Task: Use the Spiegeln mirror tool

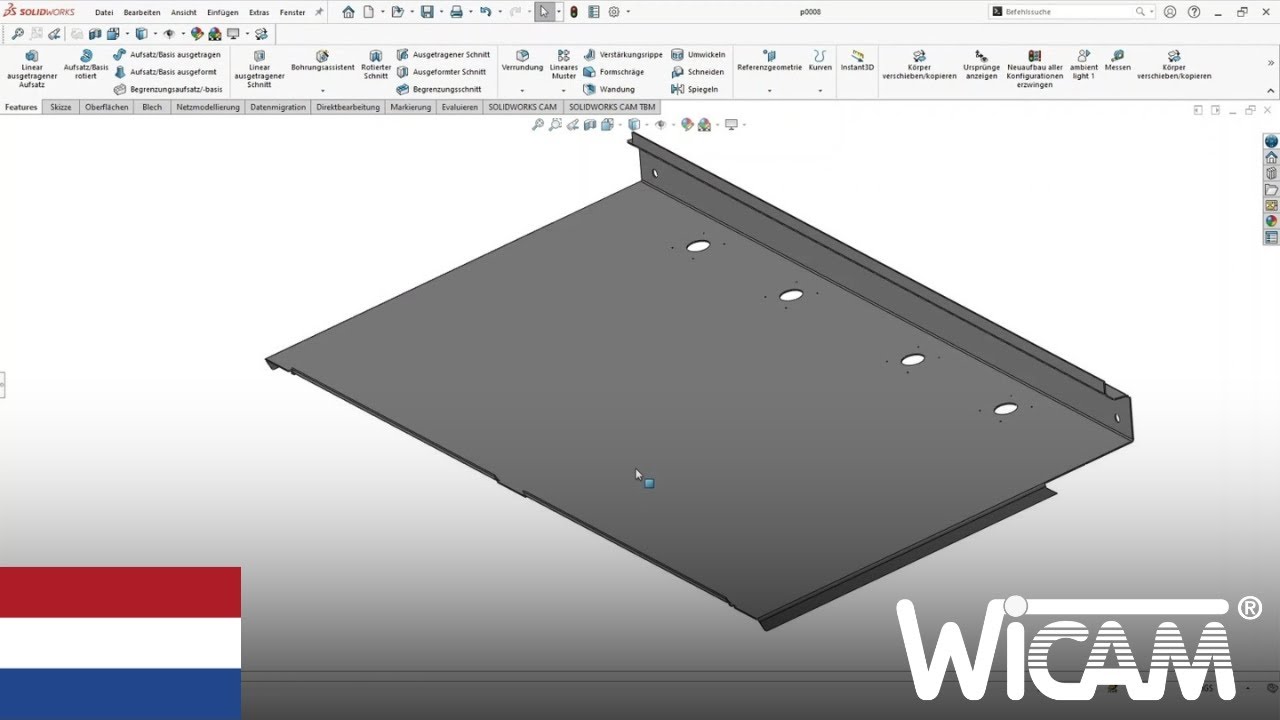Action: pos(695,89)
